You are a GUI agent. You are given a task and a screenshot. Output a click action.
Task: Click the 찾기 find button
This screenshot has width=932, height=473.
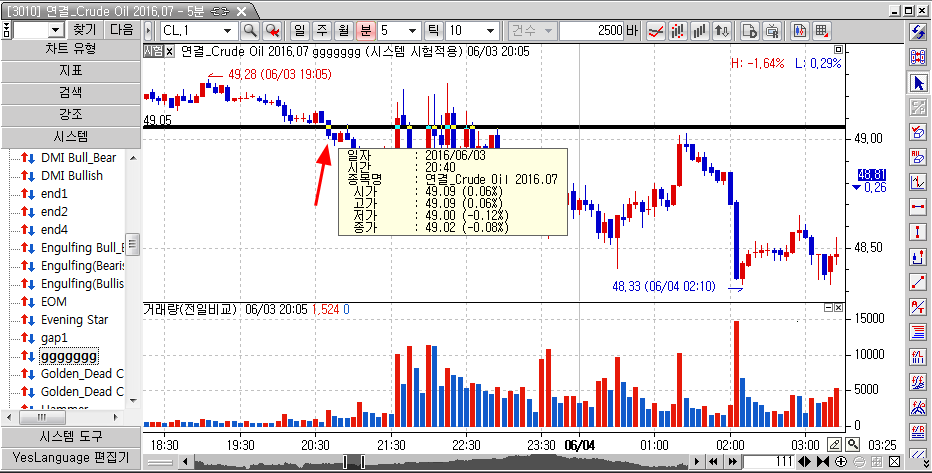pyautogui.click(x=86, y=30)
